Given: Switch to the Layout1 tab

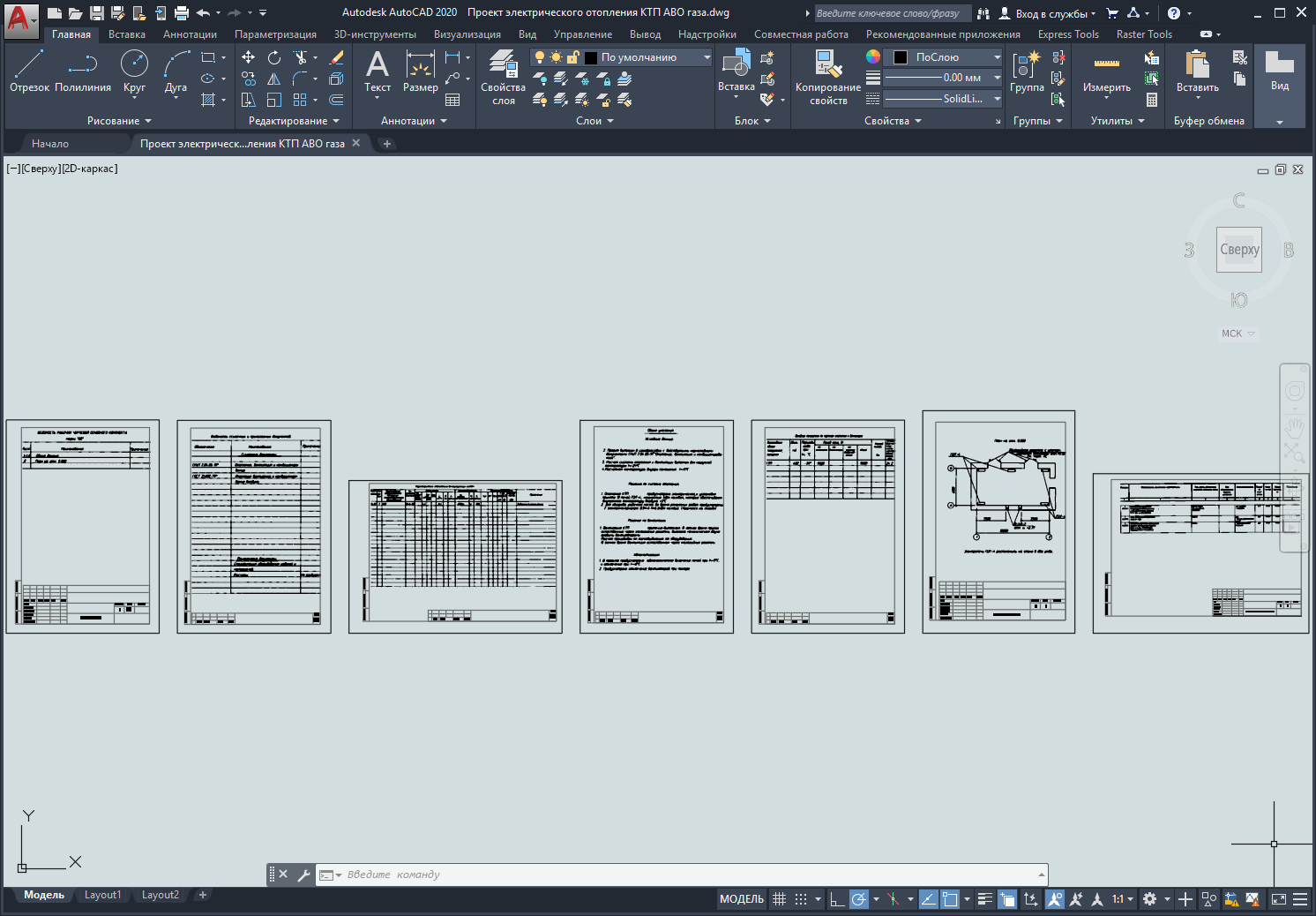Looking at the screenshot, I should 102,895.
